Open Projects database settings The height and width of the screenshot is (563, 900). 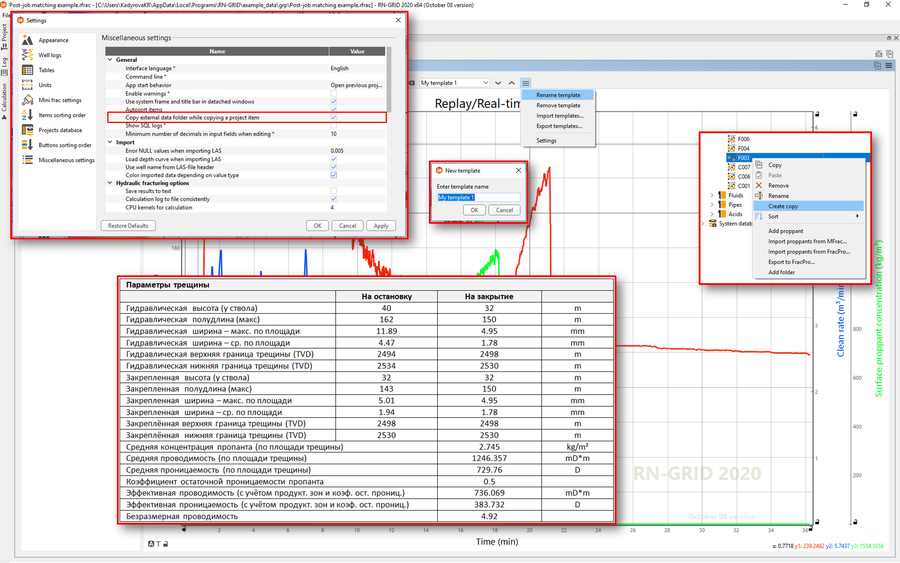point(60,130)
